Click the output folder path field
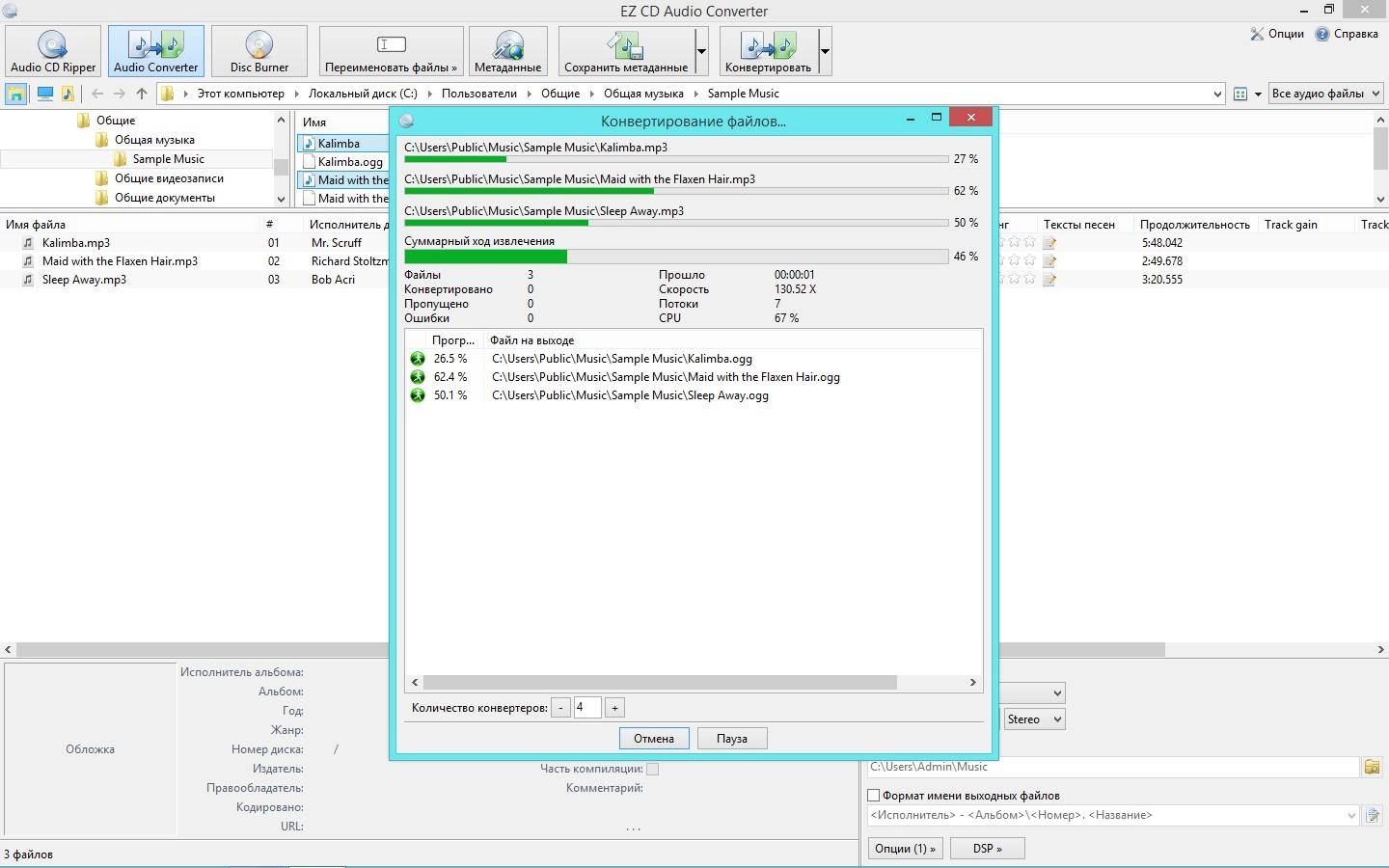Viewport: 1389px width, 868px height. (1112, 768)
